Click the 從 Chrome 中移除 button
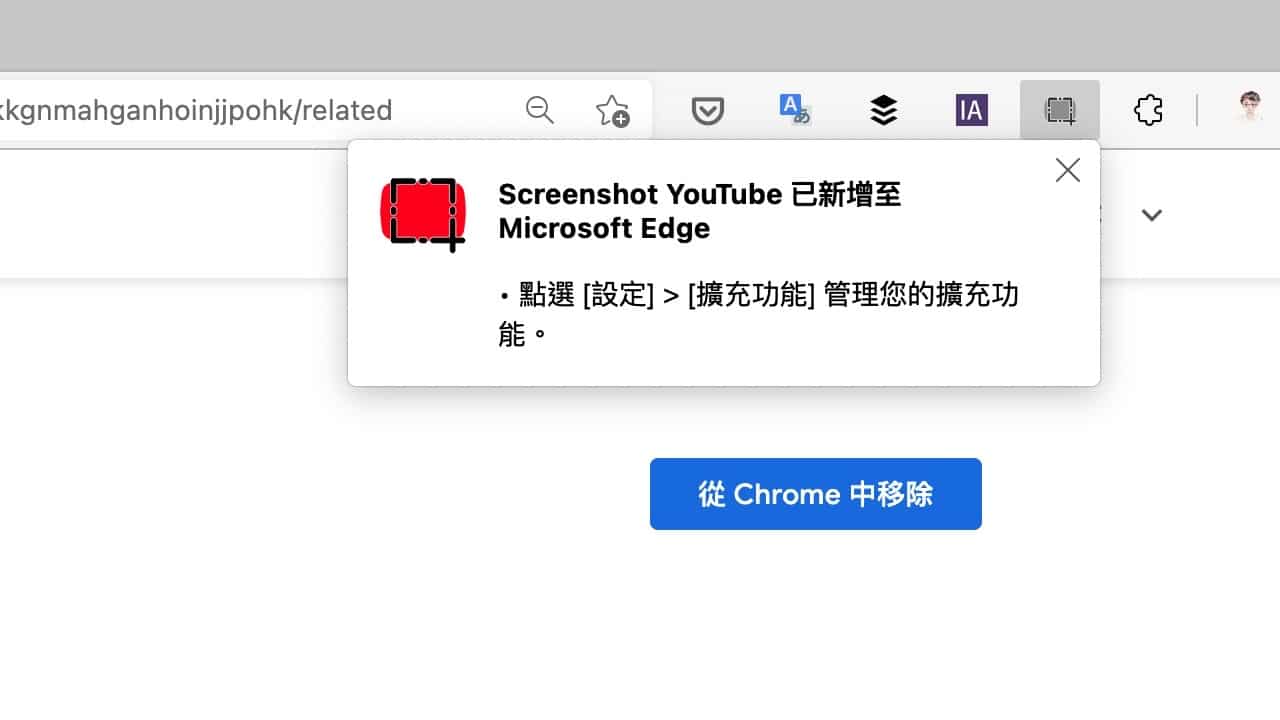1280x720 pixels. 816,494
